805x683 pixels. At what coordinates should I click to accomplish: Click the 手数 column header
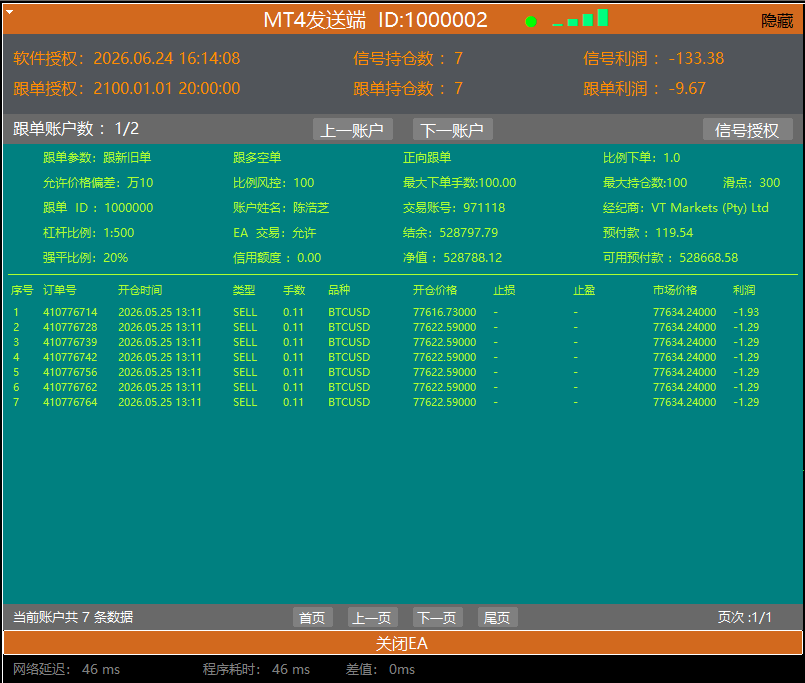click(x=294, y=290)
